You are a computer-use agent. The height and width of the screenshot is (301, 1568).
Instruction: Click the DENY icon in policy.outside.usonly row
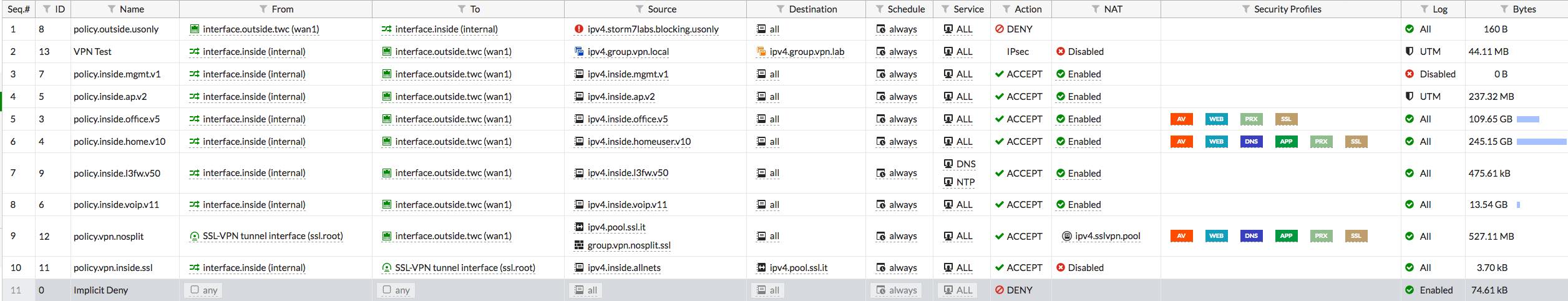coord(999,29)
